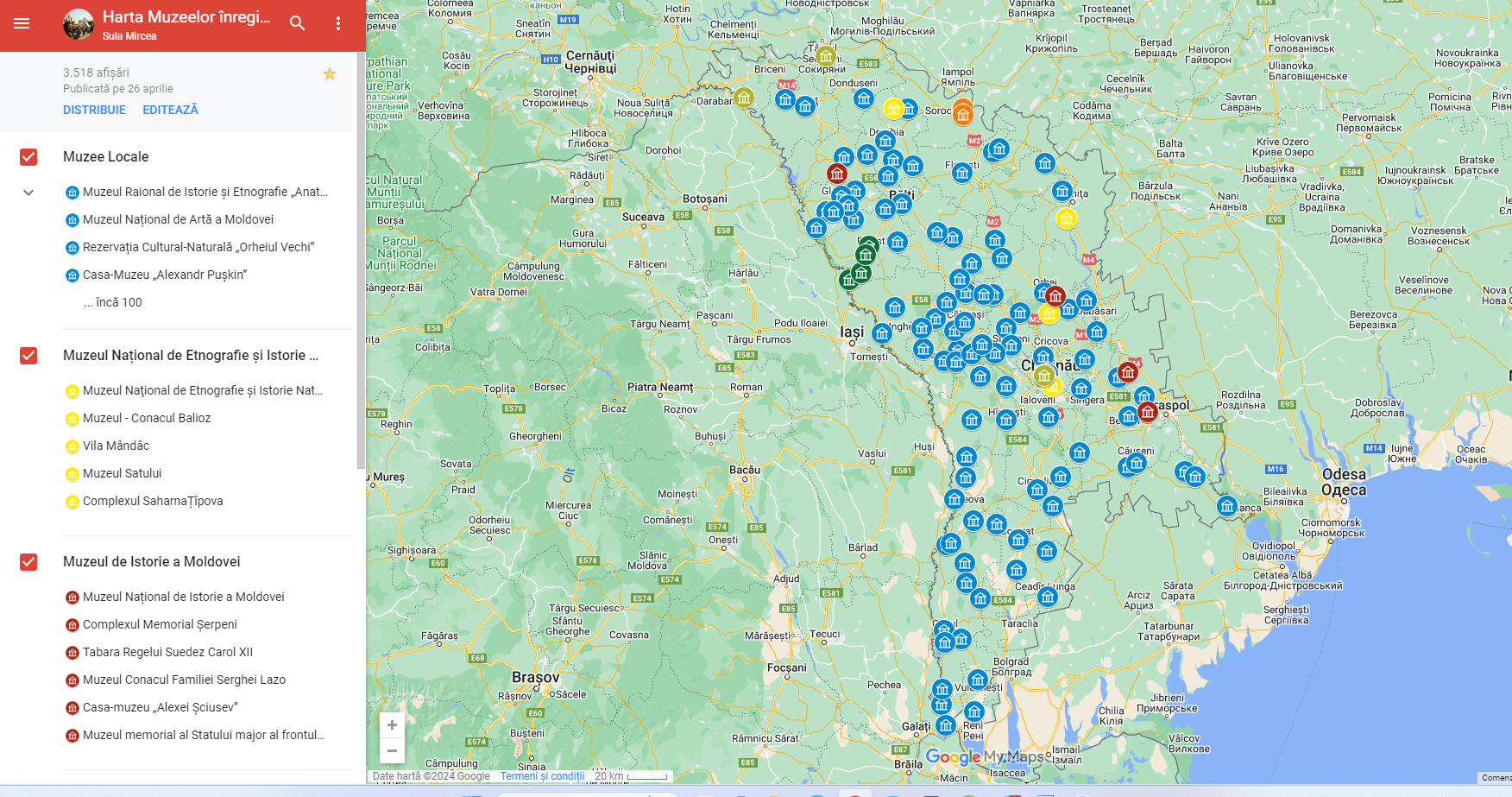Click the DISTRIBUIE share link
The width and height of the screenshot is (1512, 797).
pyautogui.click(x=94, y=110)
